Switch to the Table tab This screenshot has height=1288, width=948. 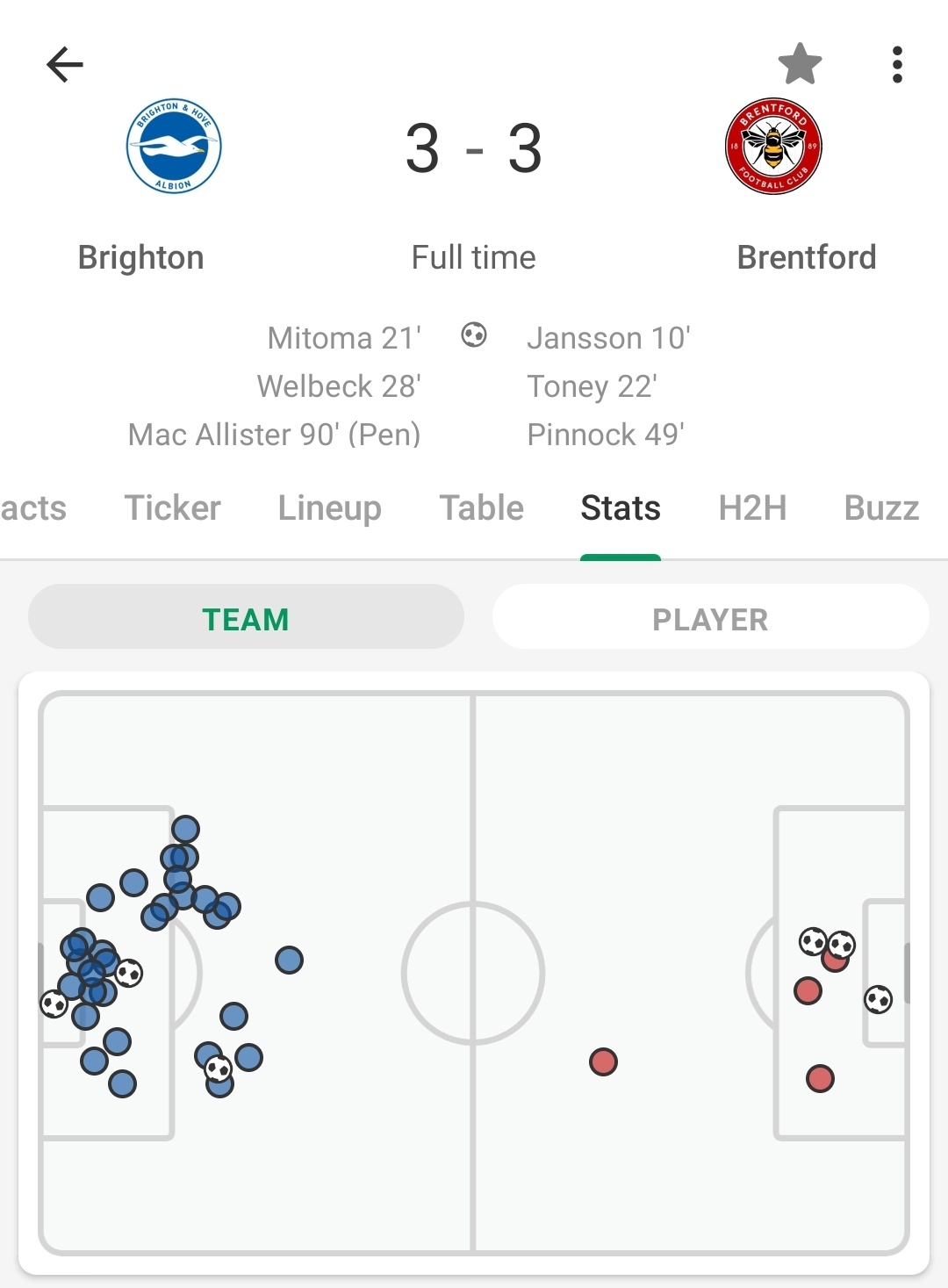pyautogui.click(x=481, y=507)
